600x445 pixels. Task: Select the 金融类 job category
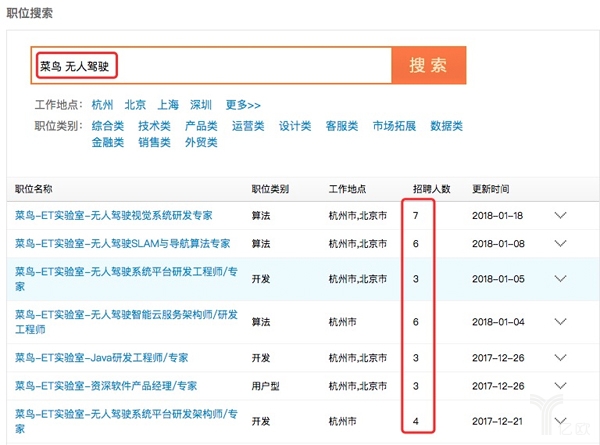point(107,142)
